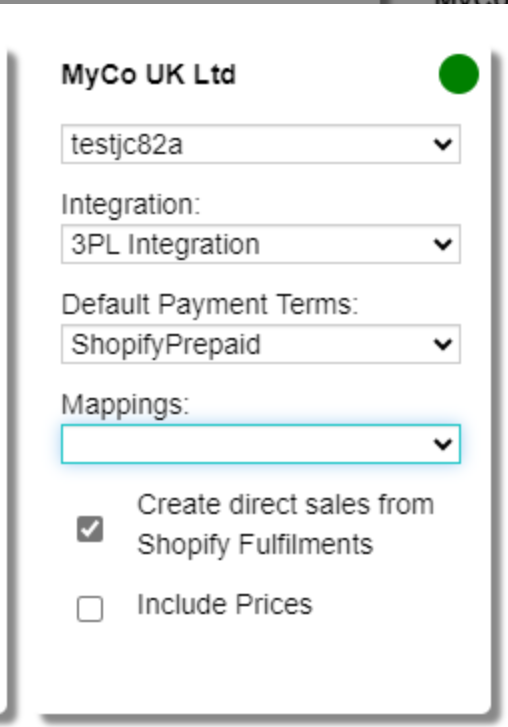The image size is (508, 727).
Task: Click the Shopify Fulfilments line of the checkbox label
Action: [255, 544]
